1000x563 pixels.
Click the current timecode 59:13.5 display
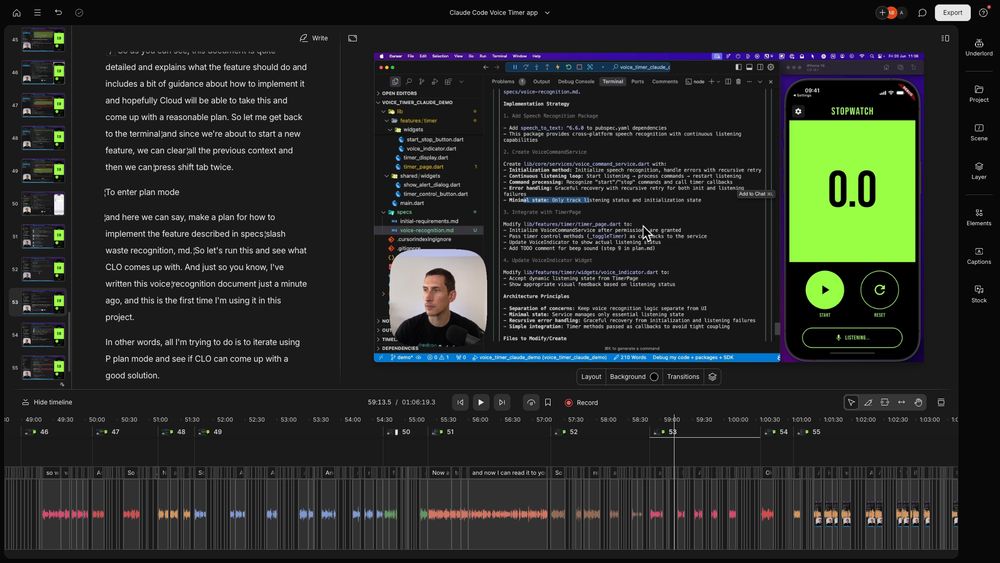(379, 402)
